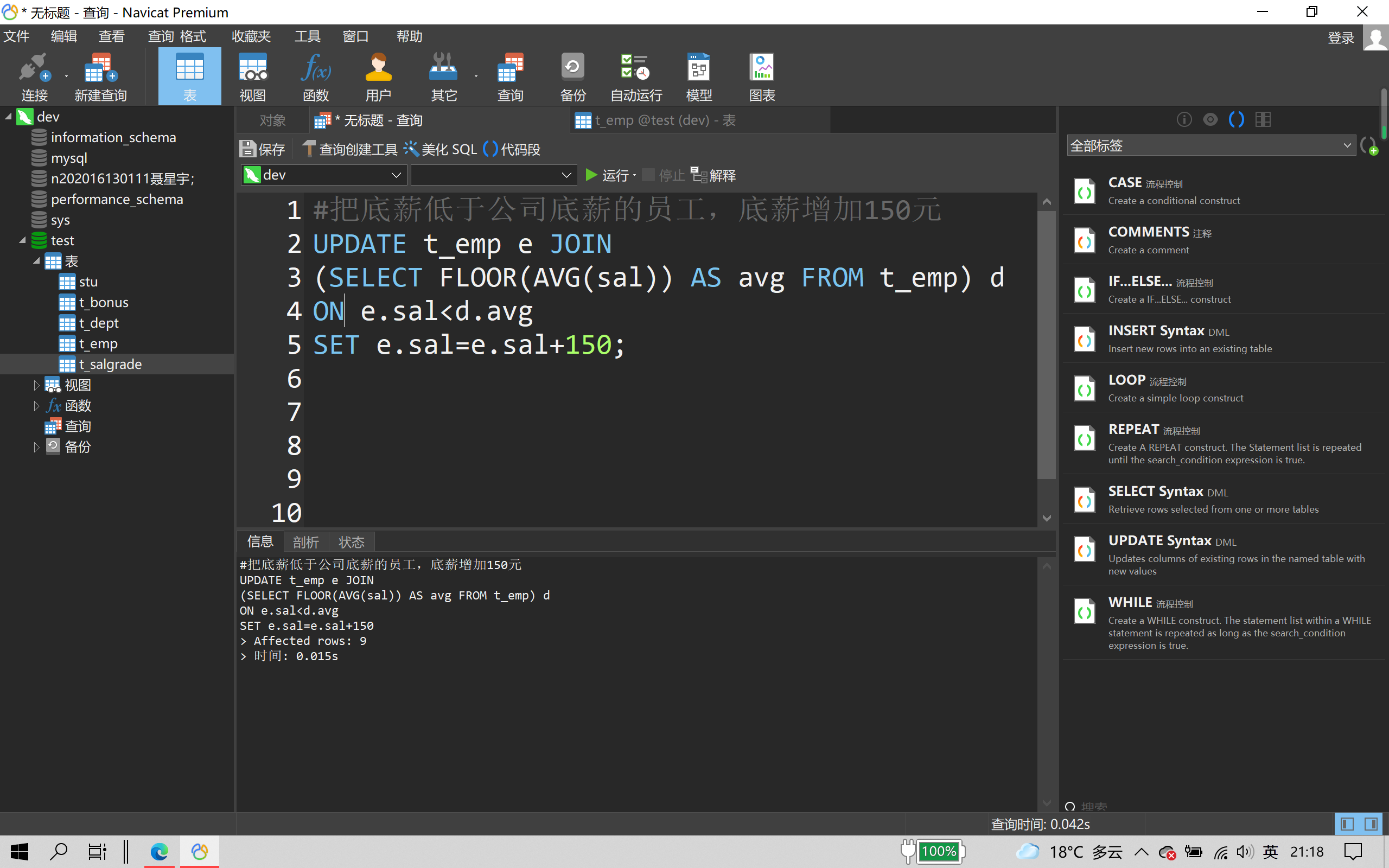Expand the 备份 backup node
The height and width of the screenshot is (868, 1389).
pyautogui.click(x=36, y=447)
